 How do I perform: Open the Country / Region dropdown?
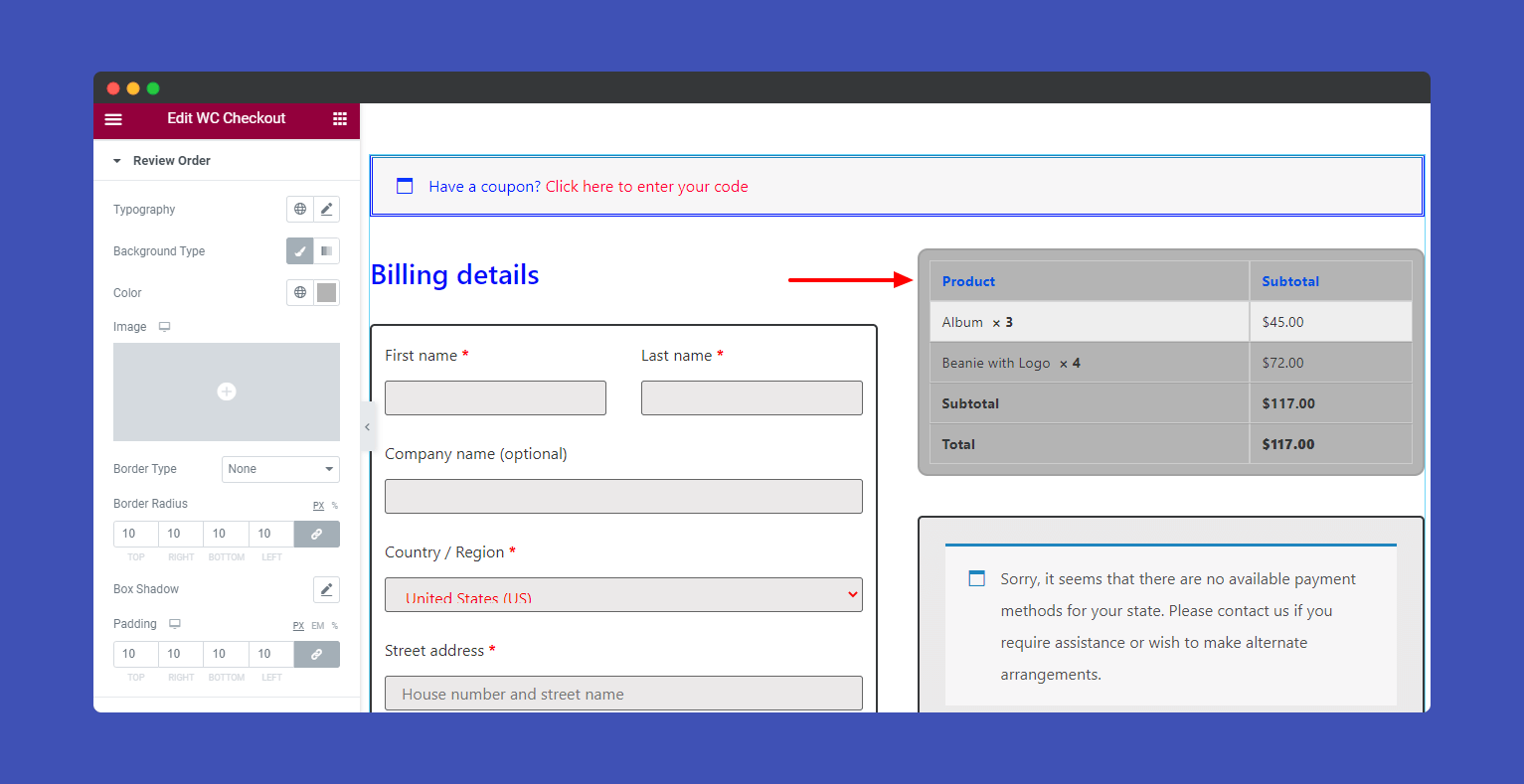(x=623, y=595)
